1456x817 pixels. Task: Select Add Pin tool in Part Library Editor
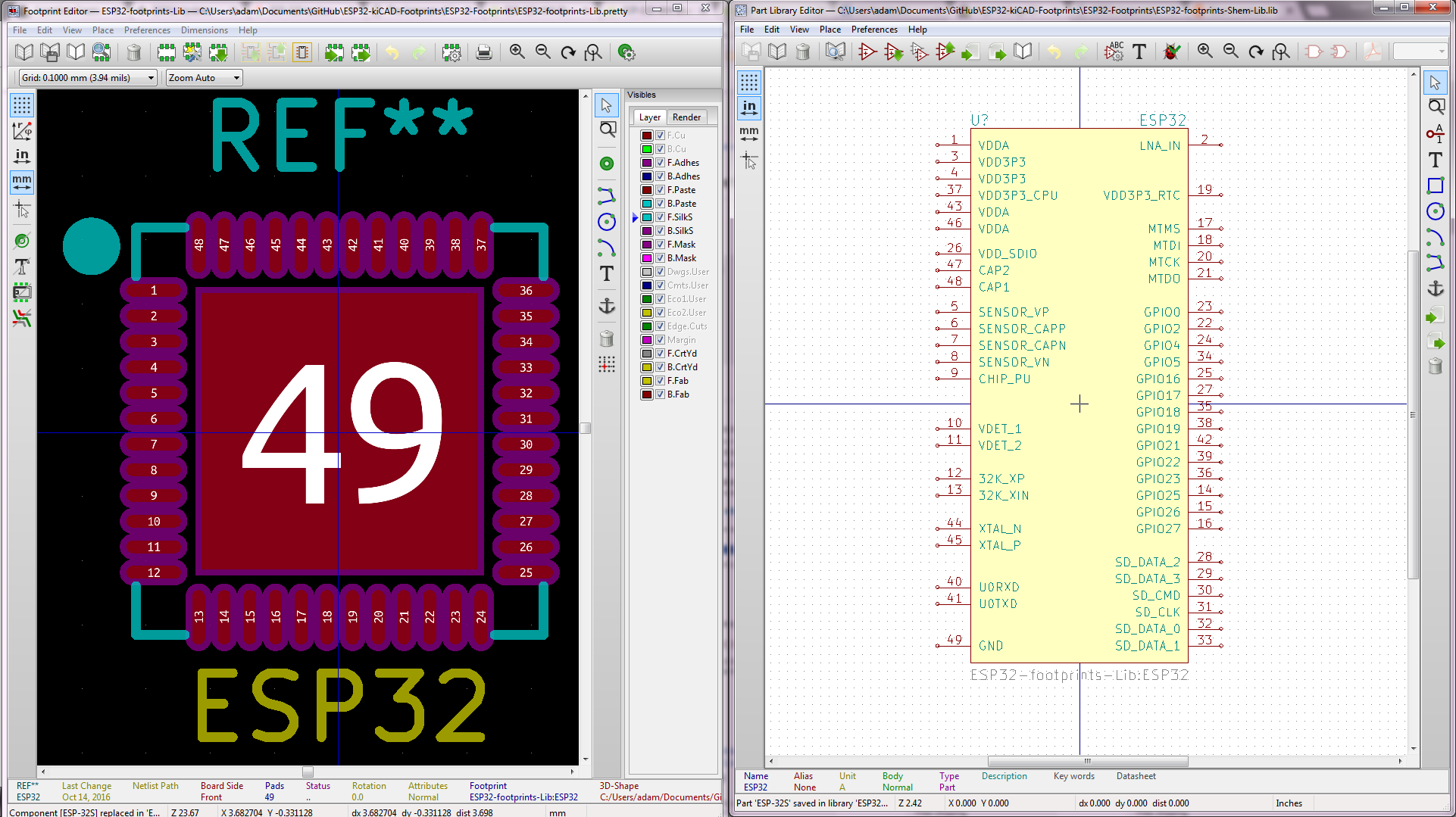pyautogui.click(x=1435, y=134)
